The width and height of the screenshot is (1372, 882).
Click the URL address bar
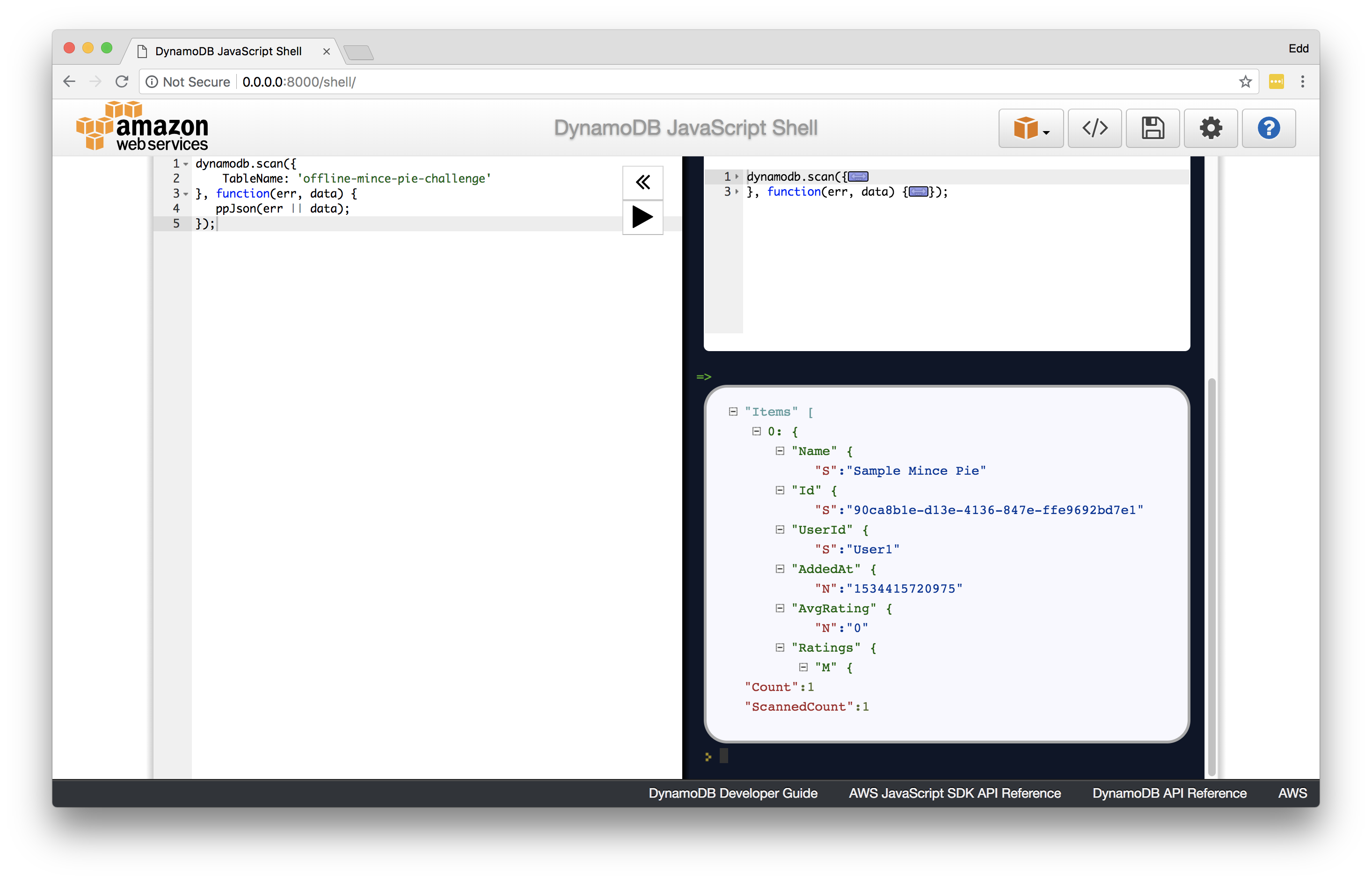click(x=698, y=82)
